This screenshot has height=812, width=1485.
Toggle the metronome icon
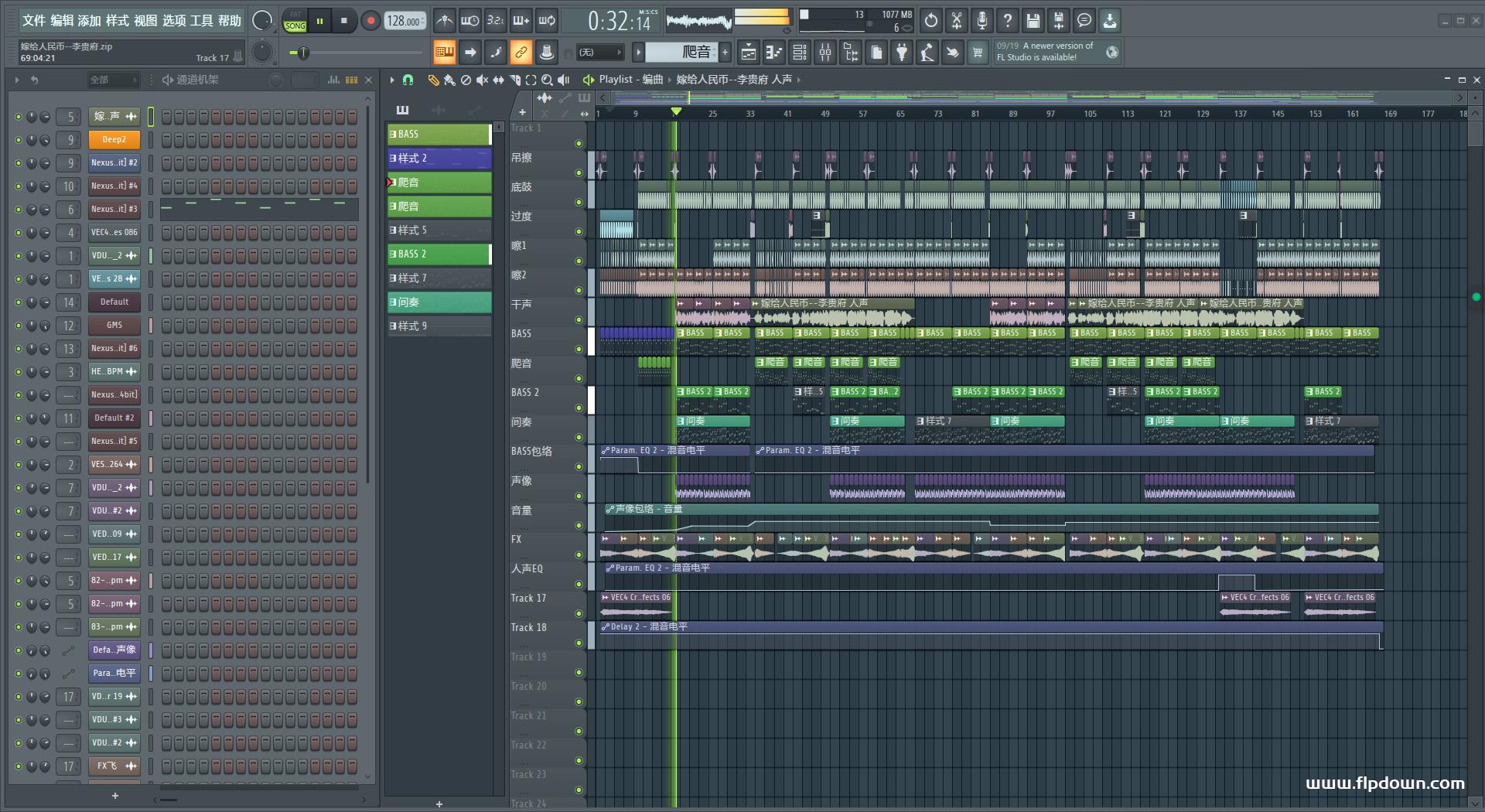(444, 21)
